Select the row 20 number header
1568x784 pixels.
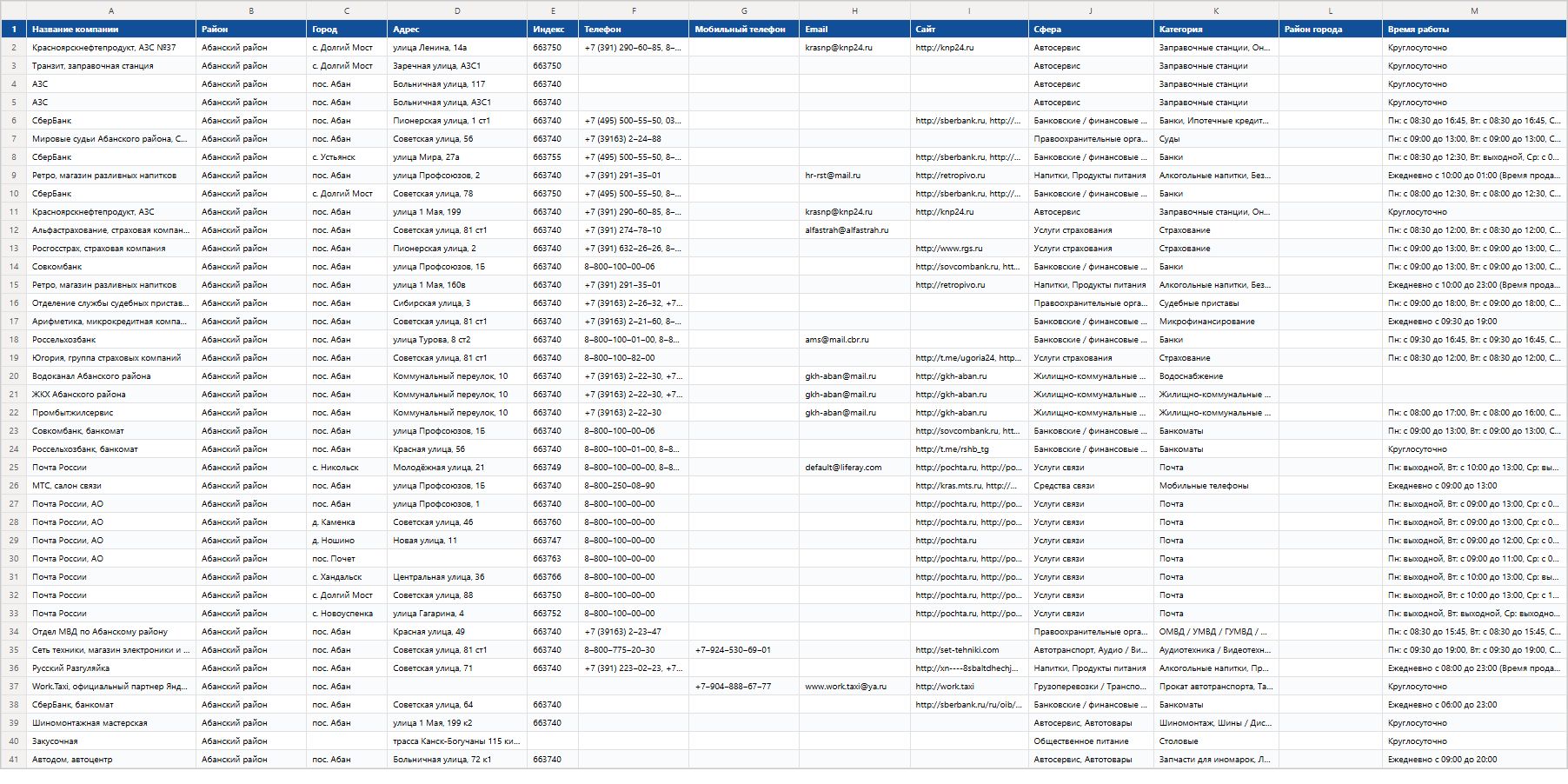click(x=14, y=376)
